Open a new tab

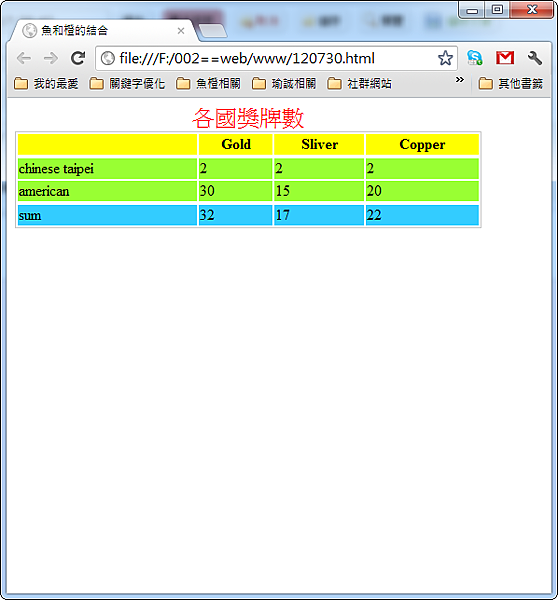(x=213, y=31)
